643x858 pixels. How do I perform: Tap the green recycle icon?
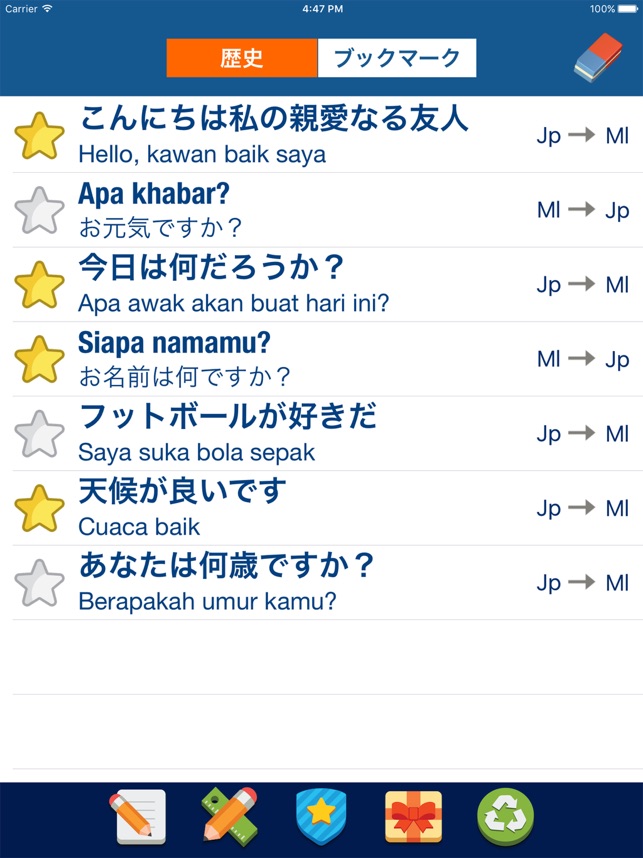tap(504, 817)
